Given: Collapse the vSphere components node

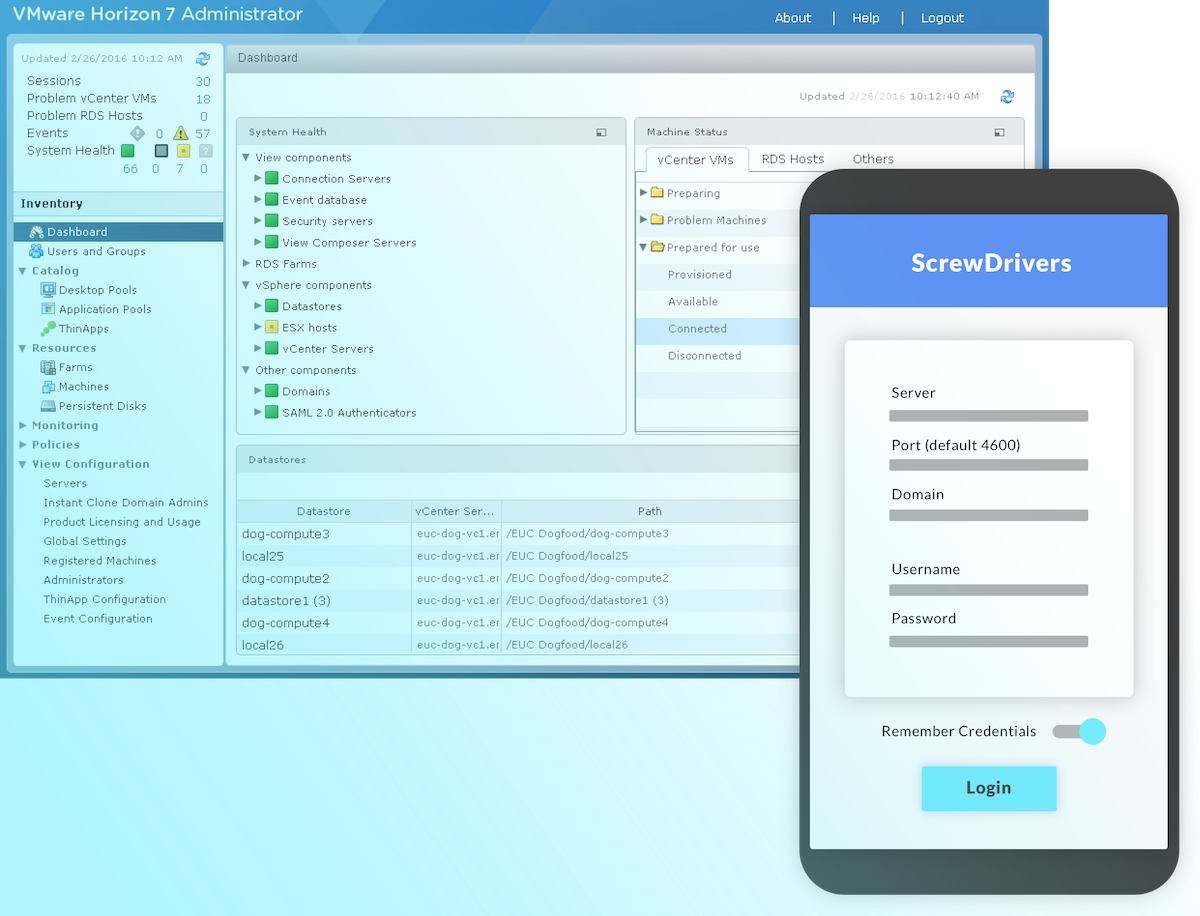Looking at the screenshot, I should click(x=246, y=285).
